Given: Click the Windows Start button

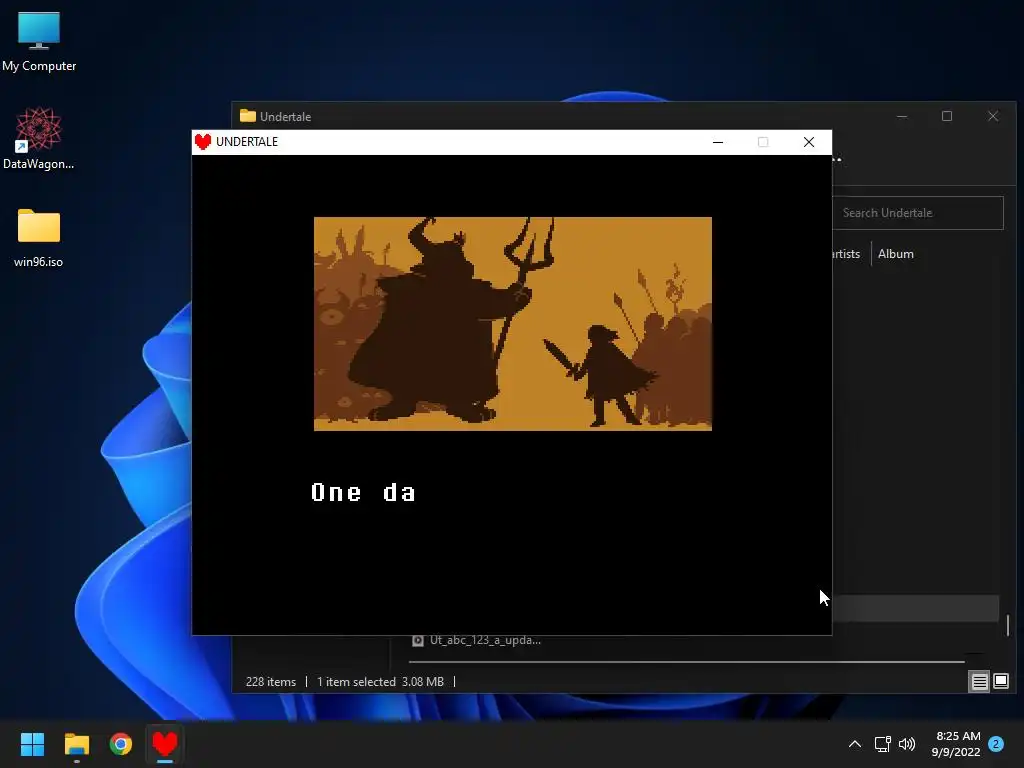Looking at the screenshot, I should 32,744.
